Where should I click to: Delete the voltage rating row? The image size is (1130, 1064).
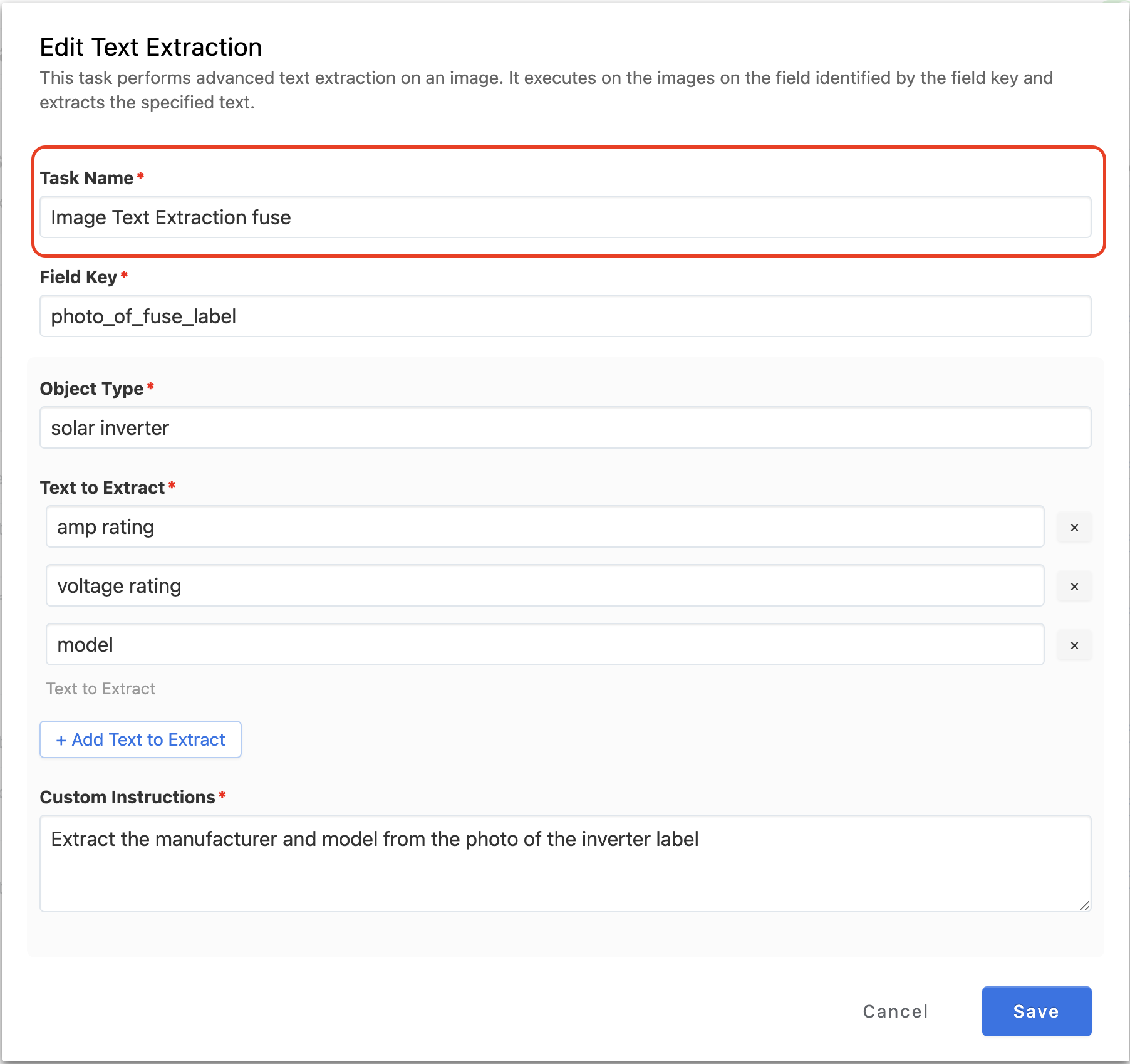pyautogui.click(x=1074, y=587)
